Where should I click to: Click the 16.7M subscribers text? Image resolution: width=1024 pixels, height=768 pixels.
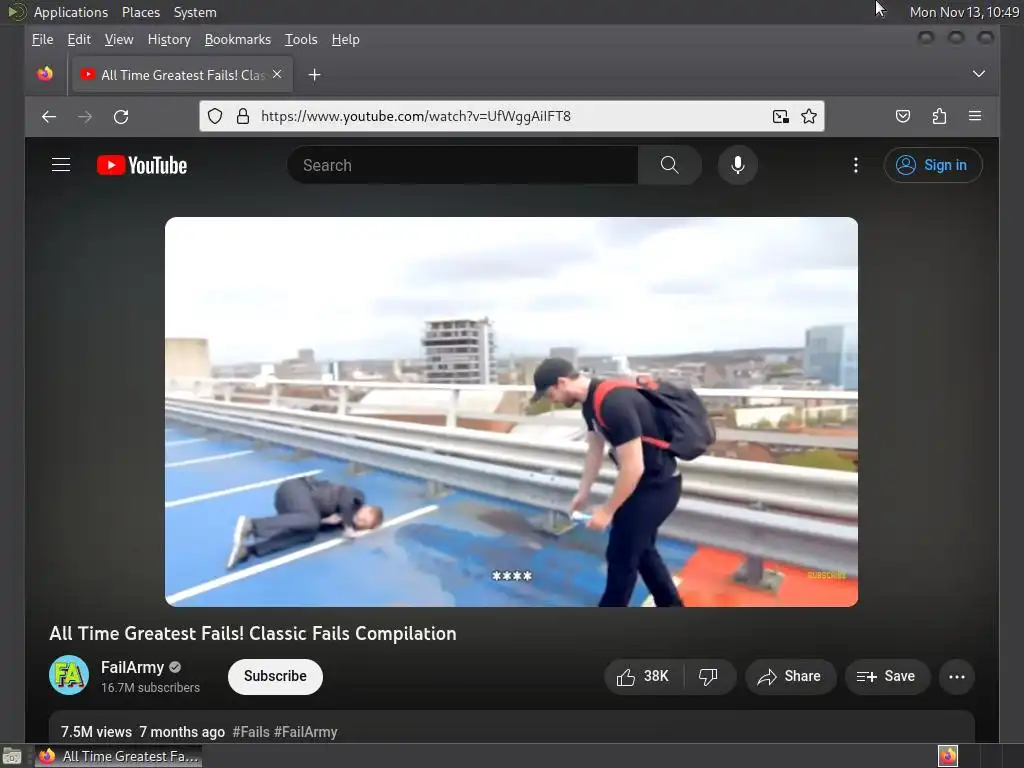tap(150, 688)
